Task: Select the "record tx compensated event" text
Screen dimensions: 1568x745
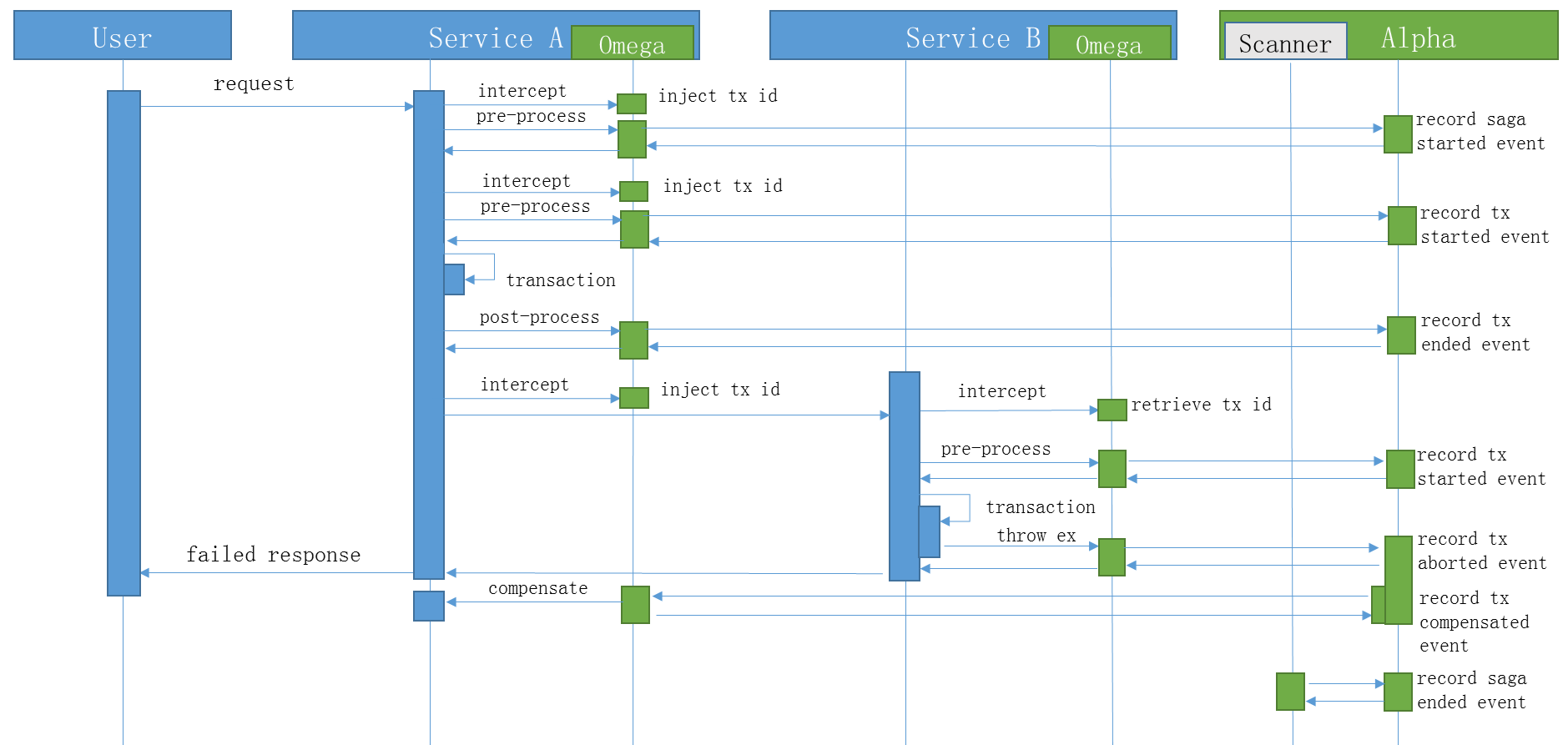Action: click(1474, 622)
